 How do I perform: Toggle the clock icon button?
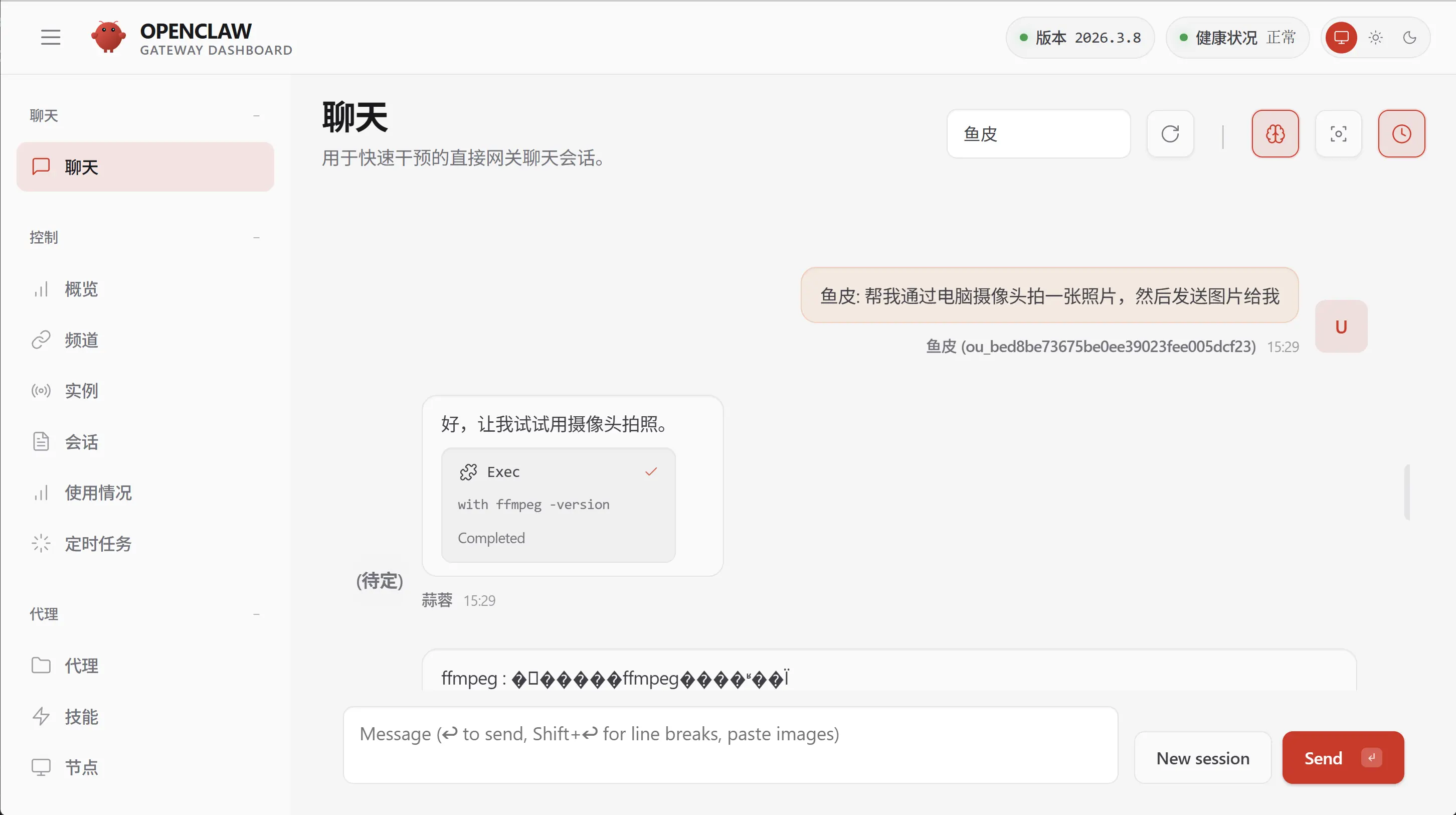pos(1401,134)
